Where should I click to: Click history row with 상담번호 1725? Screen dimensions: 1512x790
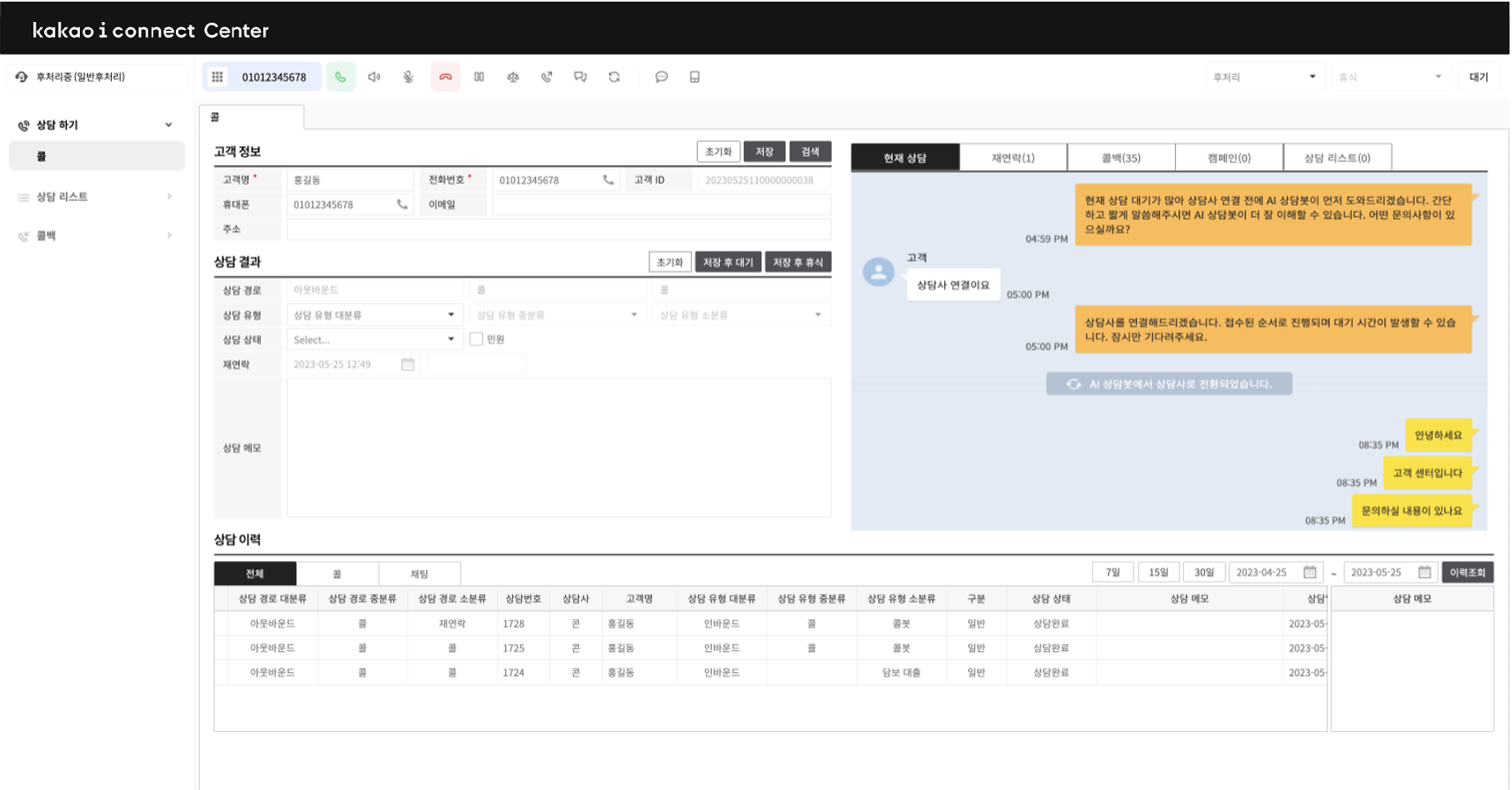click(770, 647)
